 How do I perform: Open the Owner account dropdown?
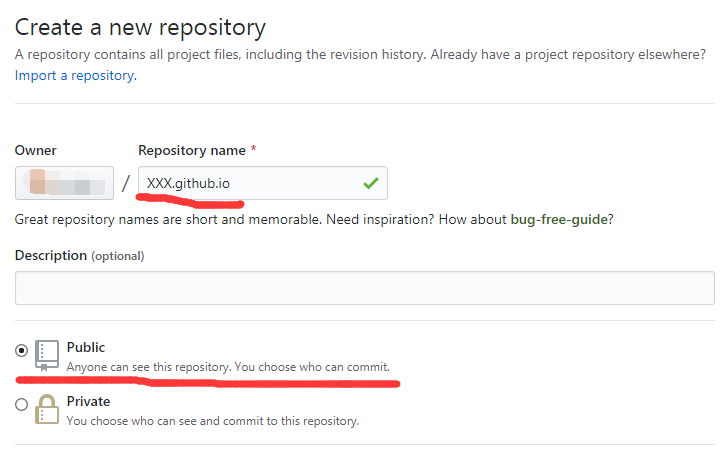tap(64, 184)
